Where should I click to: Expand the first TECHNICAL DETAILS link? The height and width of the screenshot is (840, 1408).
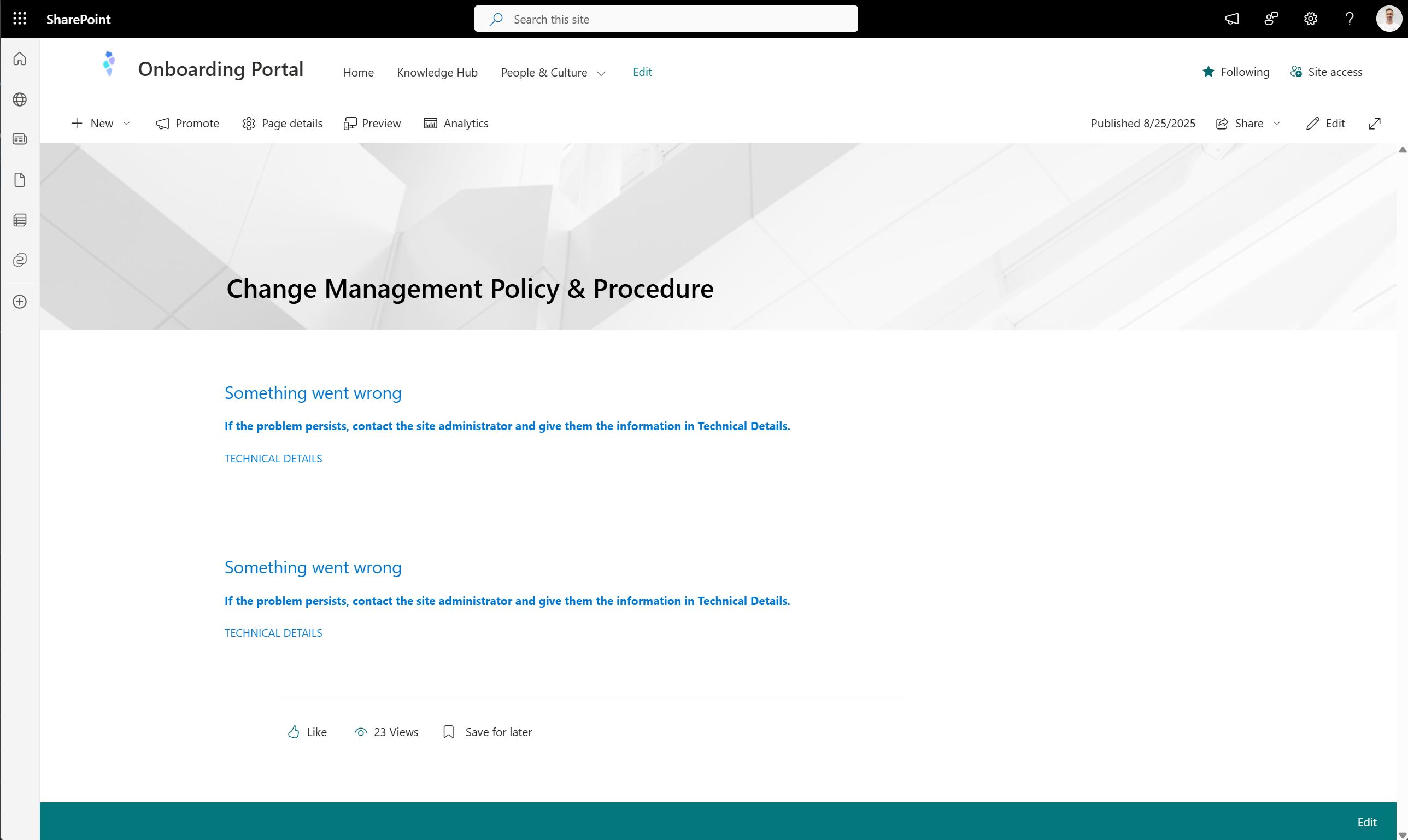click(273, 459)
